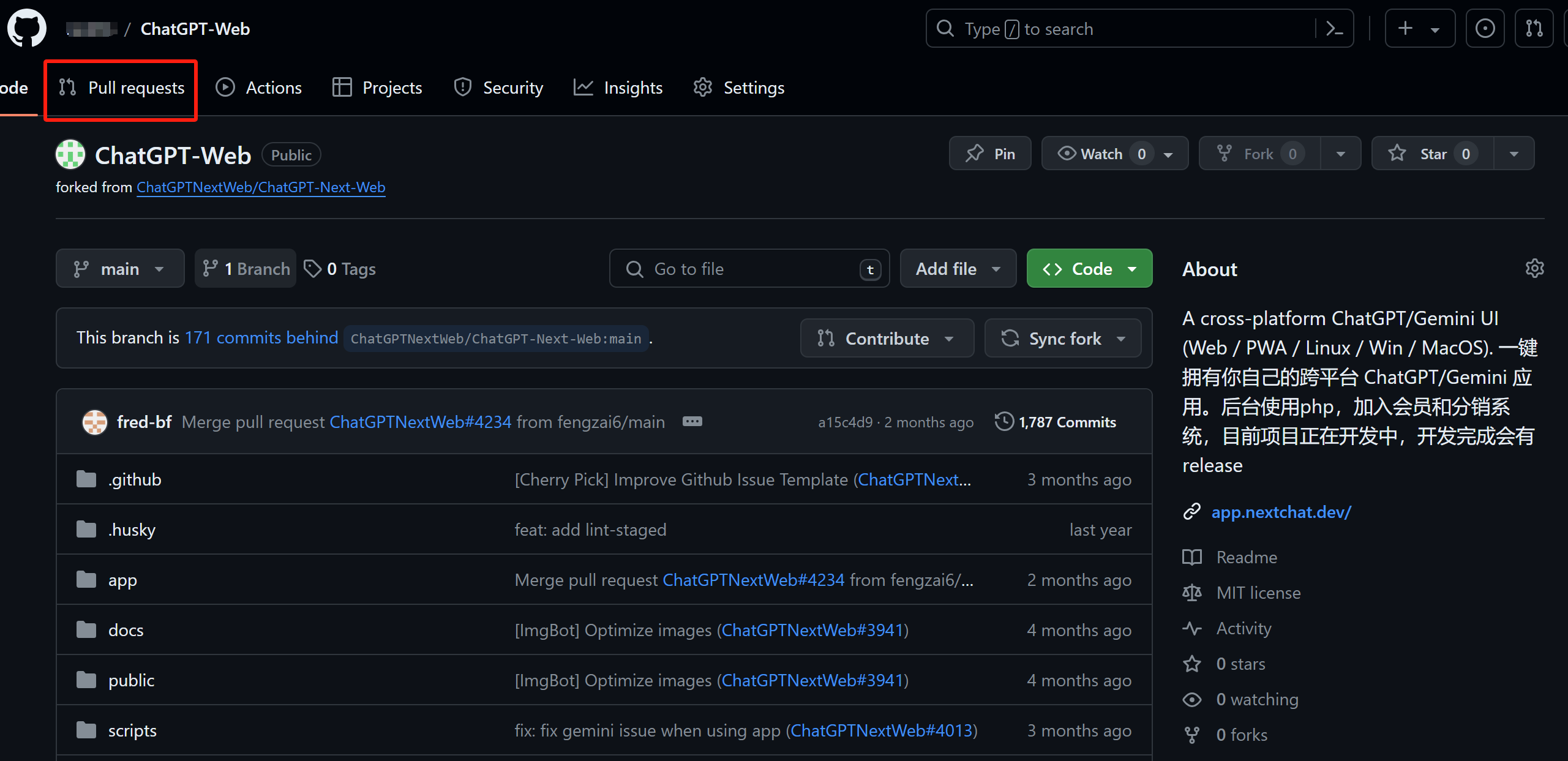View the 0 Tags list
This screenshot has width=1568, height=761.
[340, 268]
